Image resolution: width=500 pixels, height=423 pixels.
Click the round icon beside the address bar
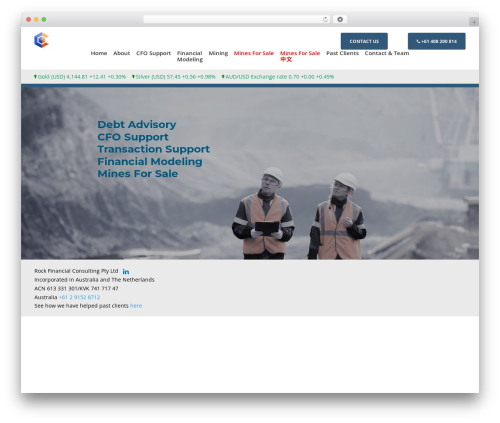click(x=340, y=20)
